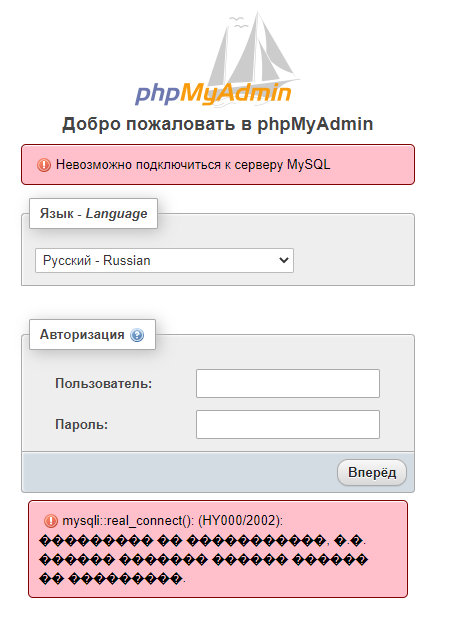Click the Авторизация legend title
467x629 pixels.
pyautogui.click(x=82, y=335)
